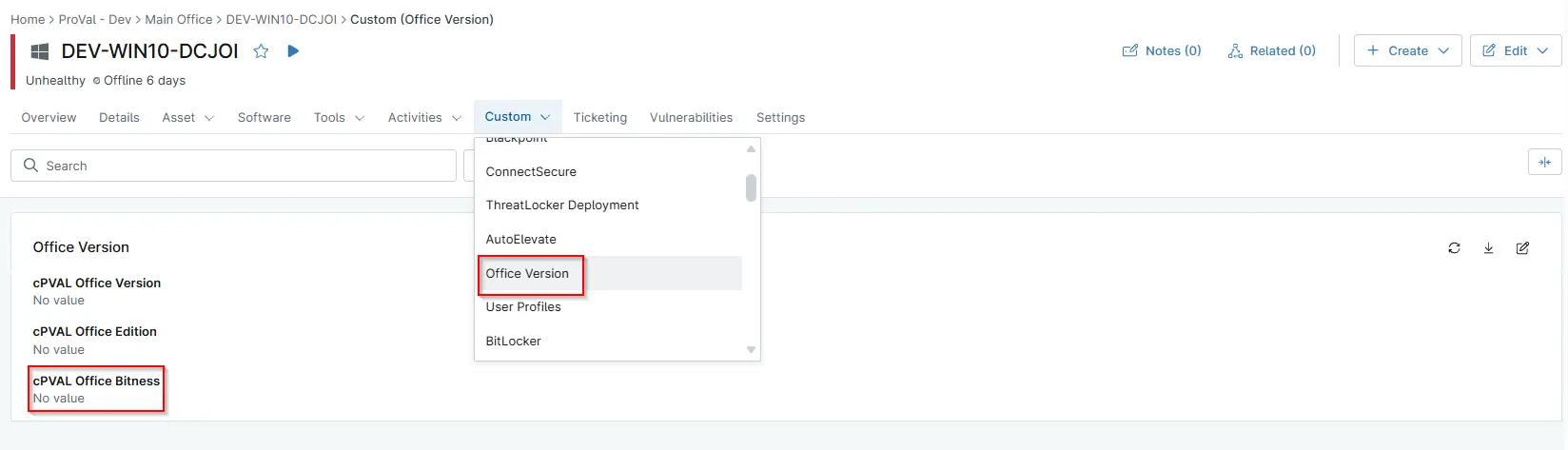Click the Windows logo icon of the device

click(x=40, y=51)
